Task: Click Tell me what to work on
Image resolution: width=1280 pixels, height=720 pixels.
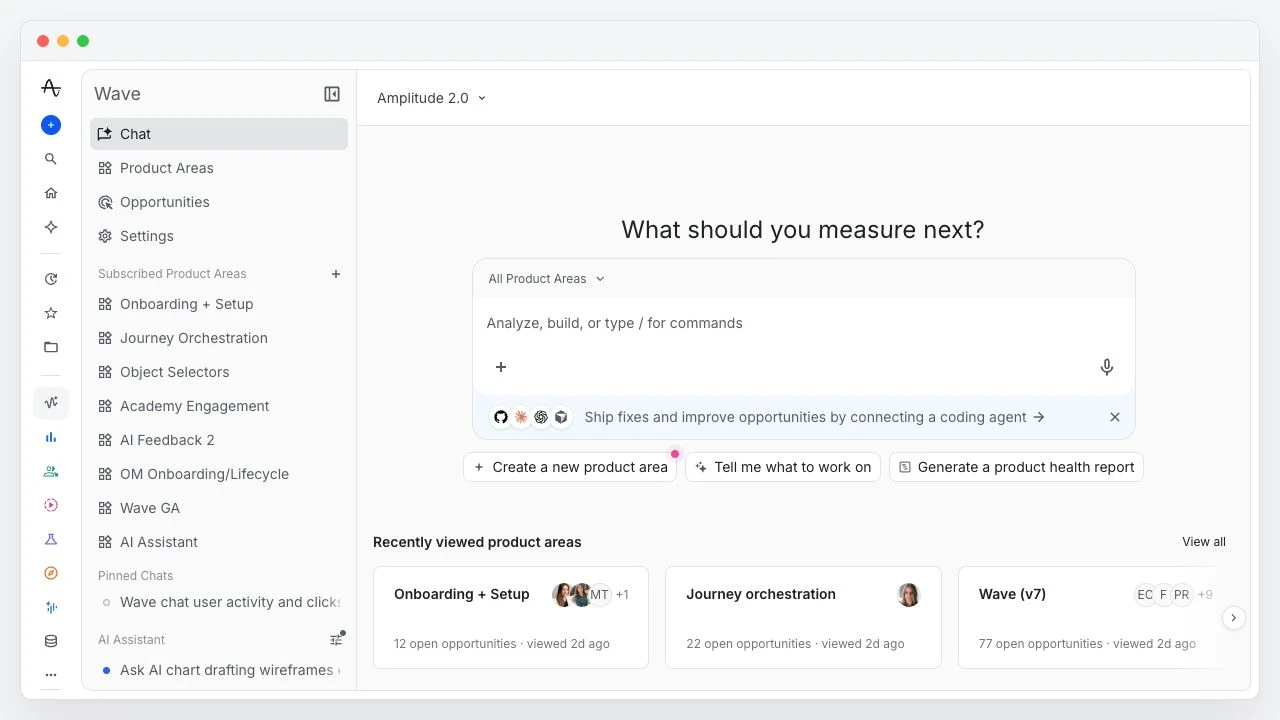Action: coord(783,467)
